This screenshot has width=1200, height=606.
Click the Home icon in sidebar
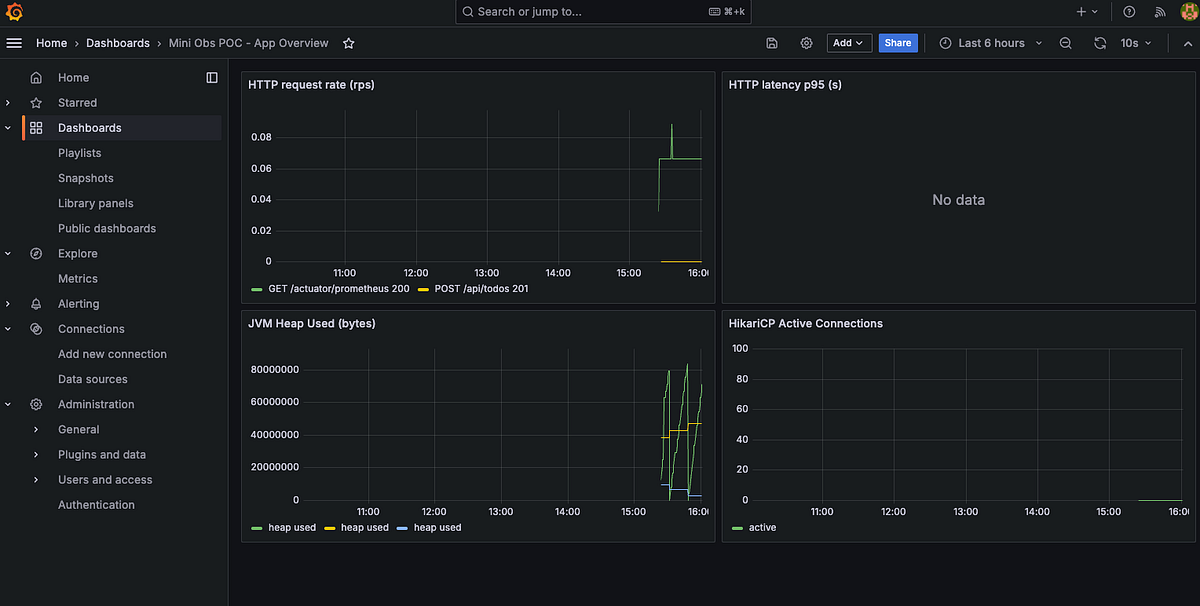36,77
